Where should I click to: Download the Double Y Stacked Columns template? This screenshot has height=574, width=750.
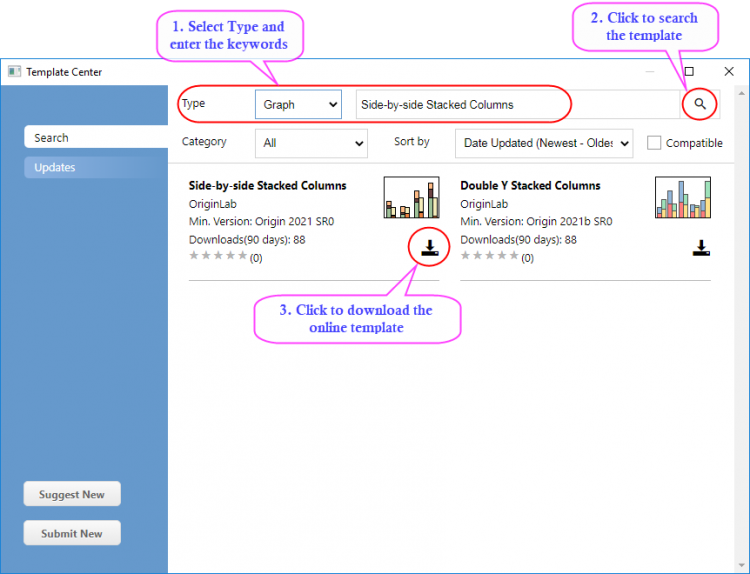tap(701, 248)
